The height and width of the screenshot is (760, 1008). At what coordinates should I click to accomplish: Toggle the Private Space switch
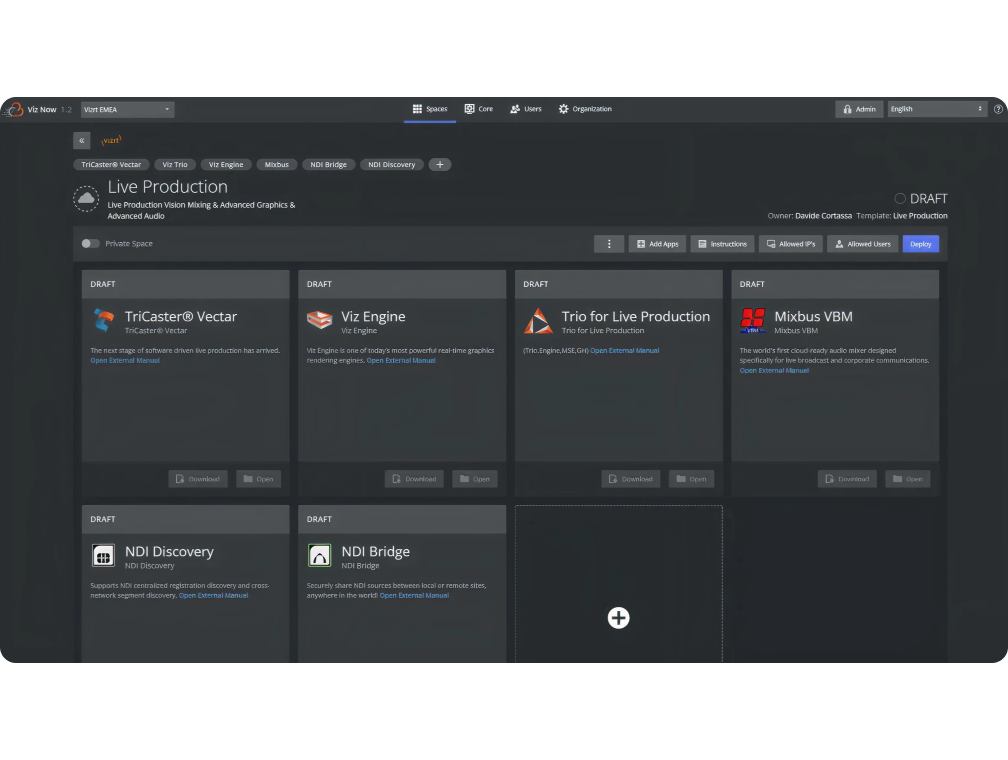(91, 243)
